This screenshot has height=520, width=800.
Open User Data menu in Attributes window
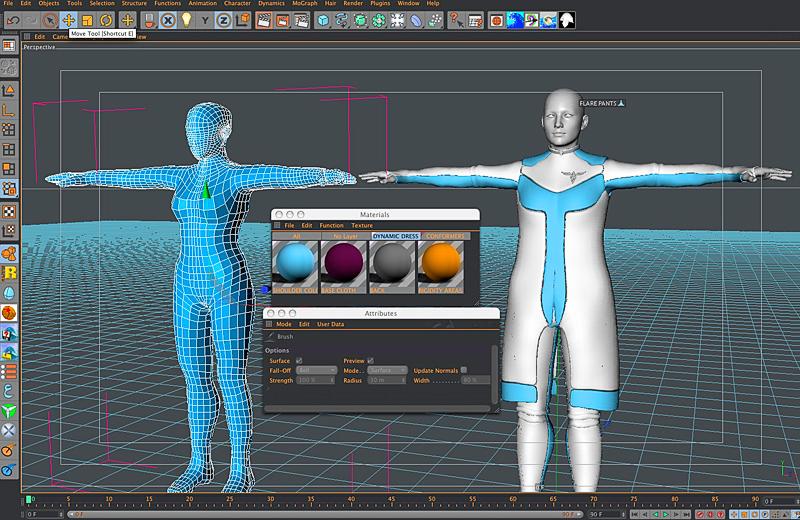click(331, 324)
